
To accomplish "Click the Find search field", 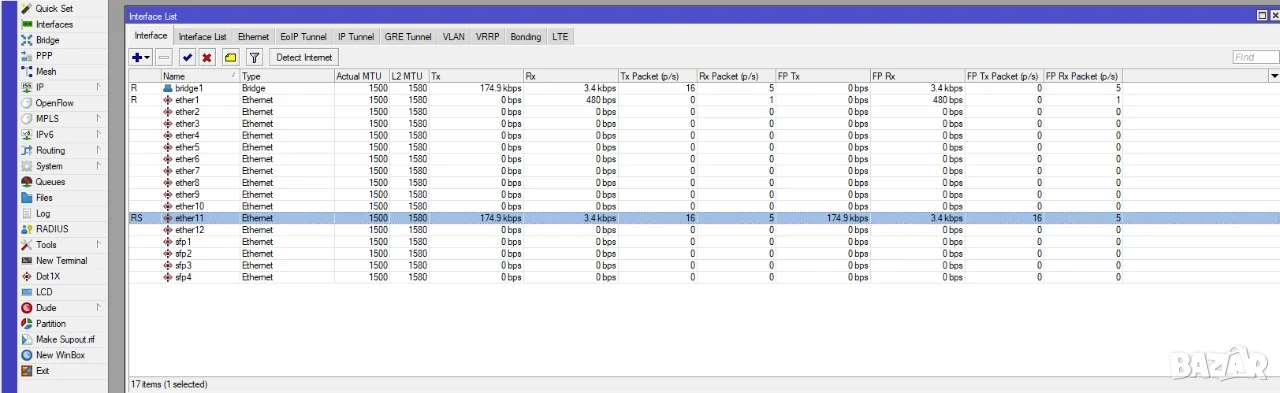I will (x=1255, y=58).
